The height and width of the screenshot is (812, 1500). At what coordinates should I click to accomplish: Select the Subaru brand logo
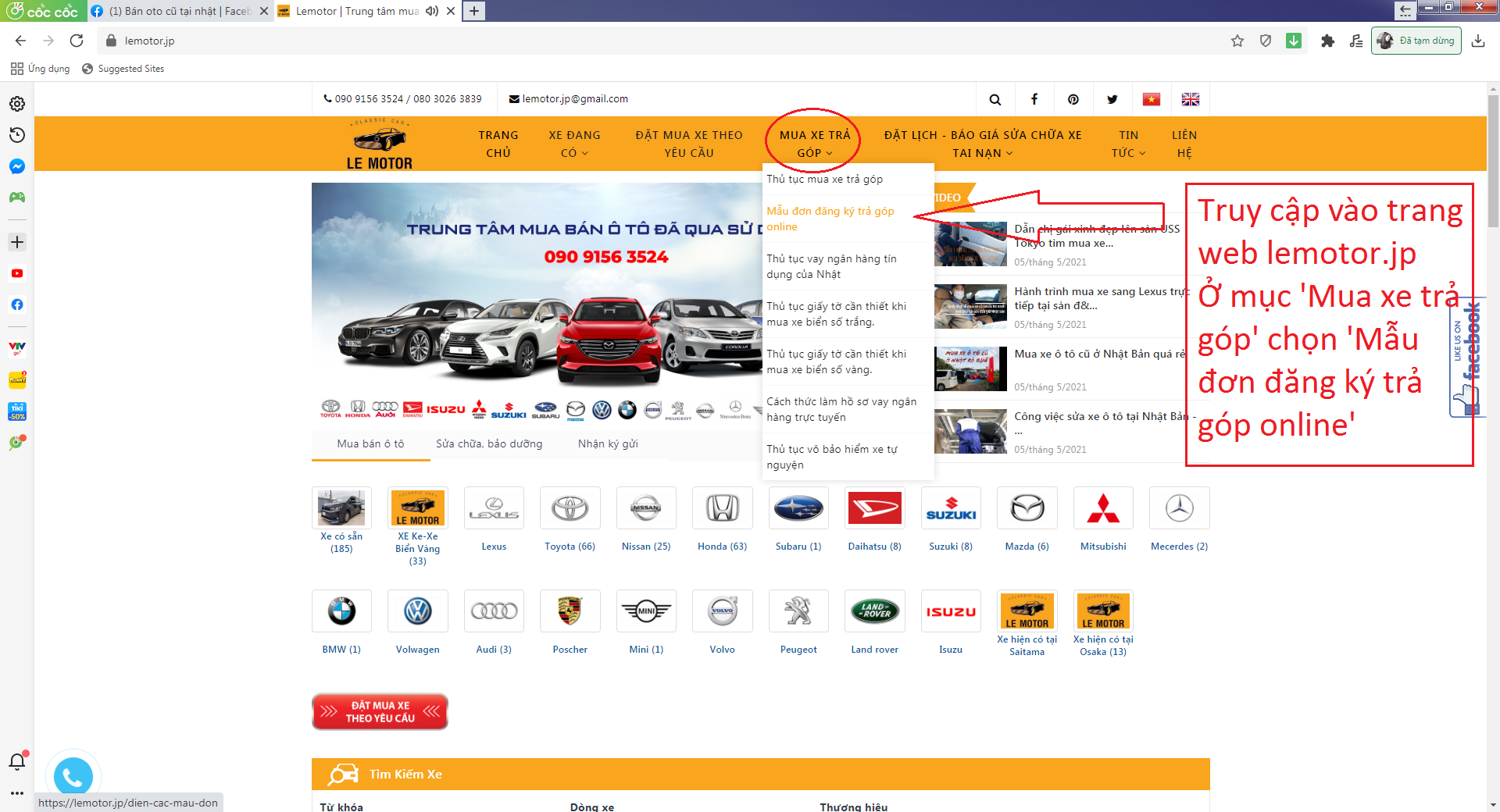[x=798, y=508]
